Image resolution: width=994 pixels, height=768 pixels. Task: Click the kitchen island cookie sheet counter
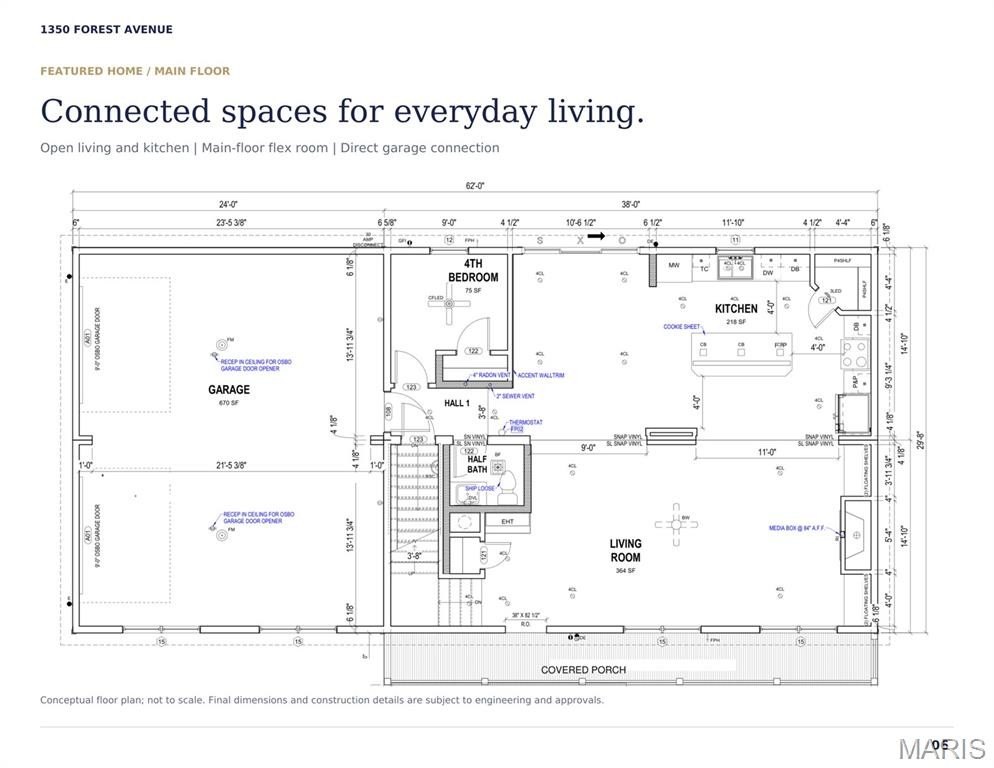pyautogui.click(x=742, y=355)
